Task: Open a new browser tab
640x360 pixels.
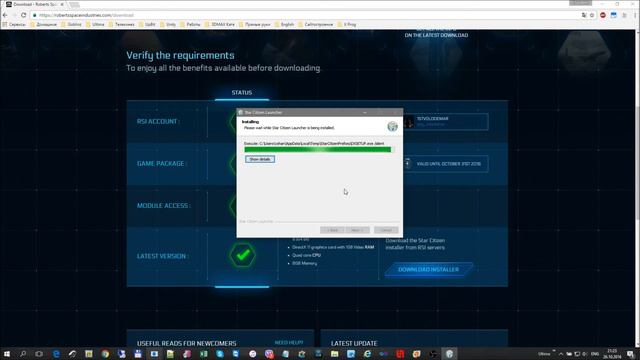Action: point(74,4)
